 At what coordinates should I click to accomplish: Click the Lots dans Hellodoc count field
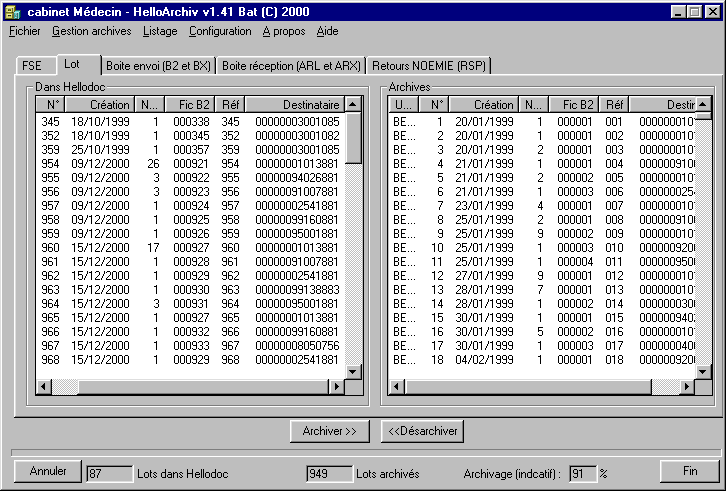click(109, 474)
